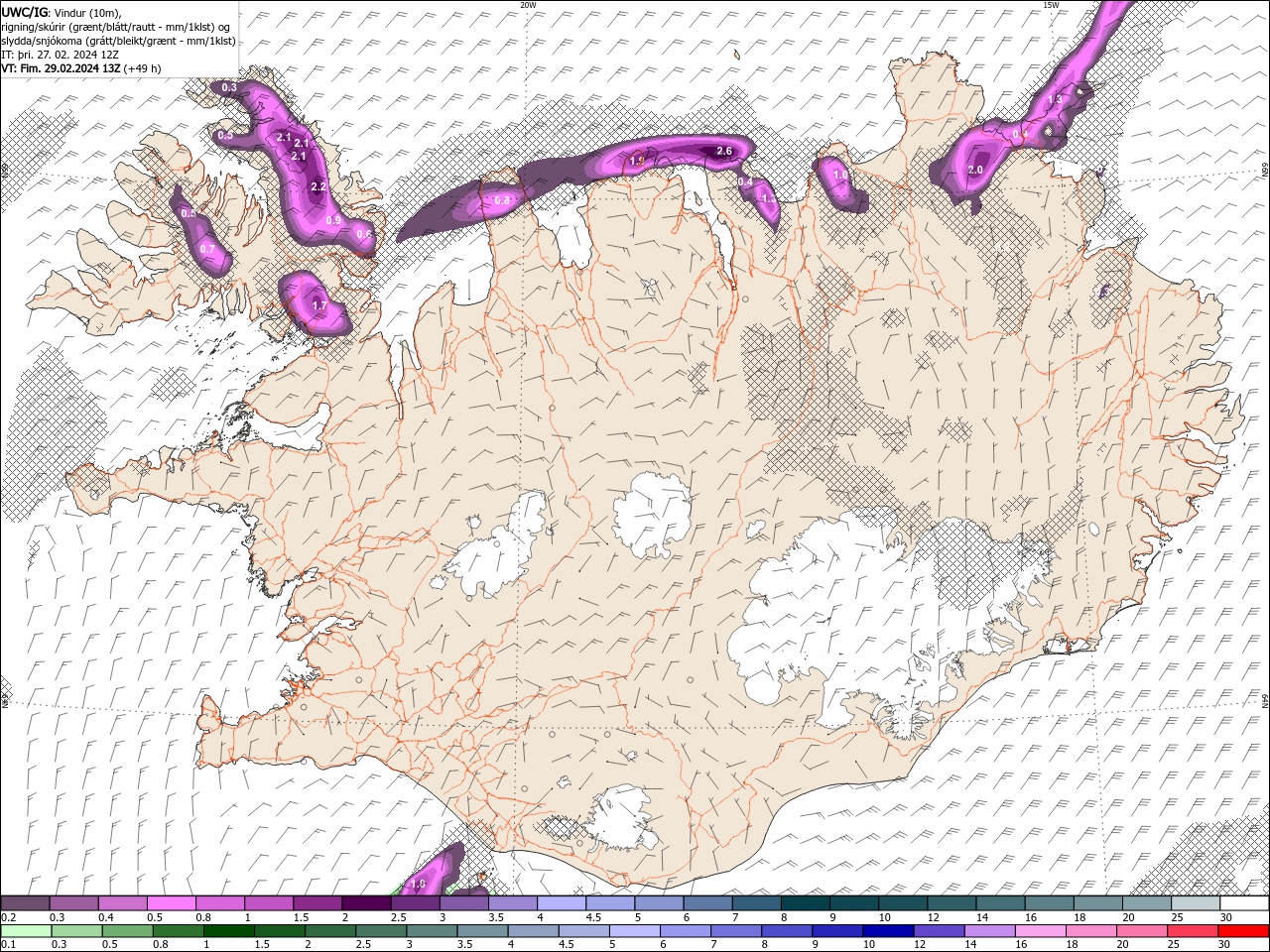Click the 1.9 precipitation value on the map
The height and width of the screenshot is (952, 1270).
pos(637,161)
